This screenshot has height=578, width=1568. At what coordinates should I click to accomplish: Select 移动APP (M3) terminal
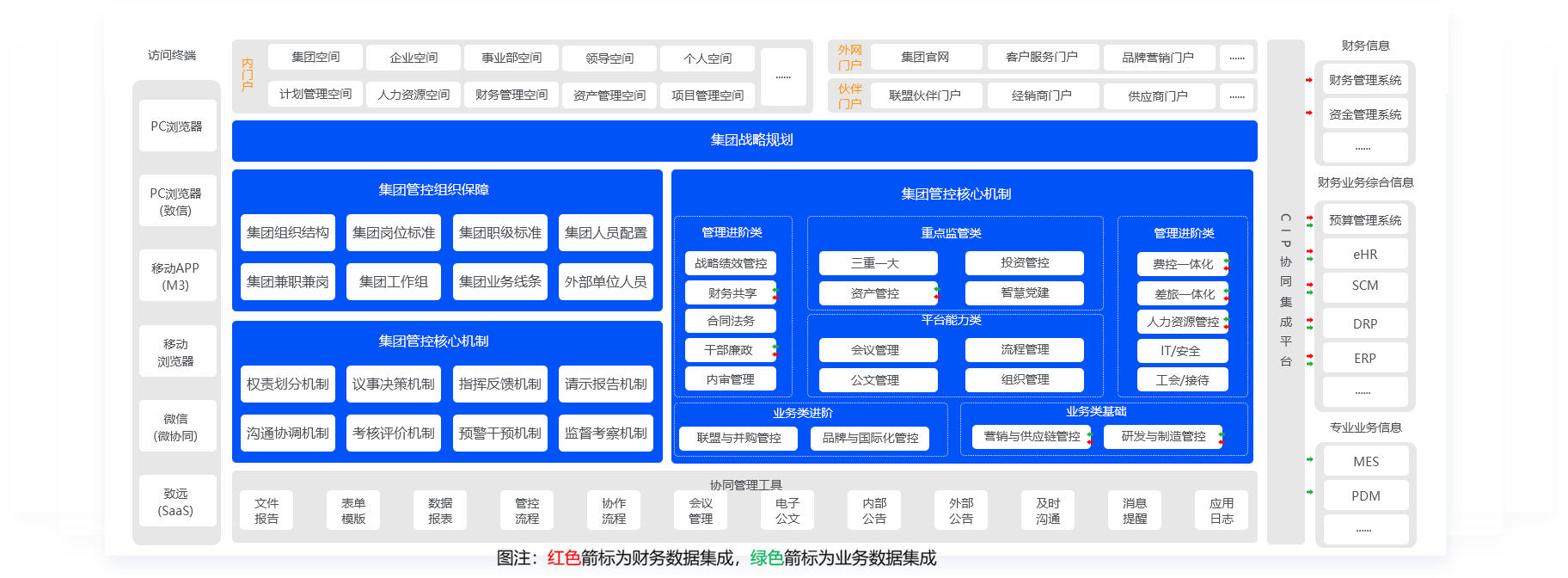[176, 277]
